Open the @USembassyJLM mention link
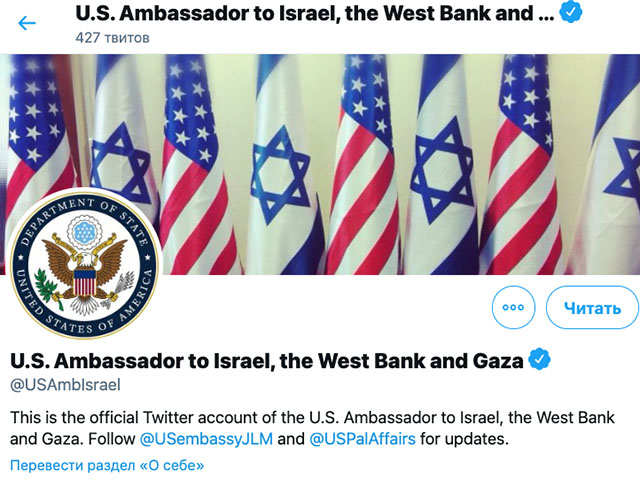The width and height of the screenshot is (640, 480). 206,439
